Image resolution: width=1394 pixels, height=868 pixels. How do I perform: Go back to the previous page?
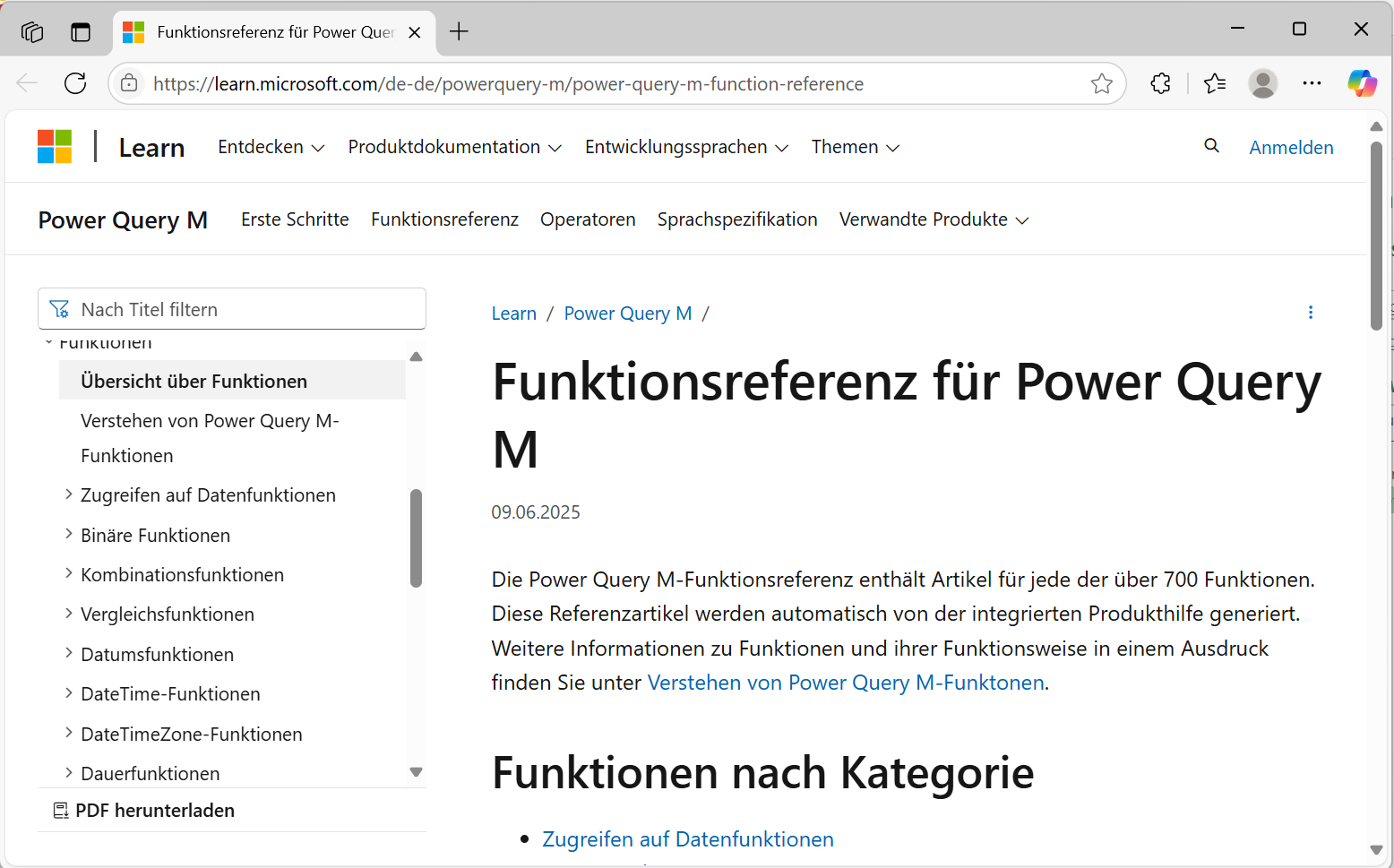(x=27, y=83)
